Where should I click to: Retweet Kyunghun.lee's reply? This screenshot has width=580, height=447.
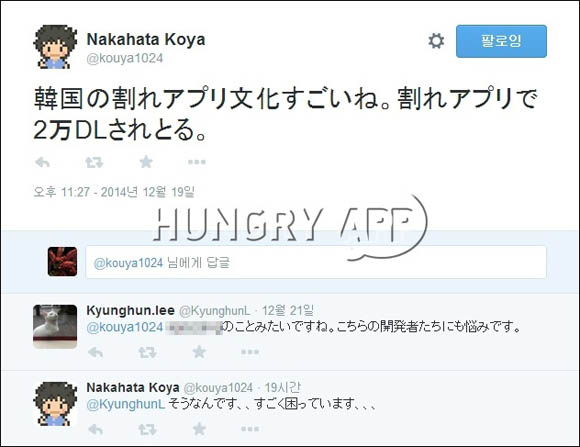pos(147,352)
